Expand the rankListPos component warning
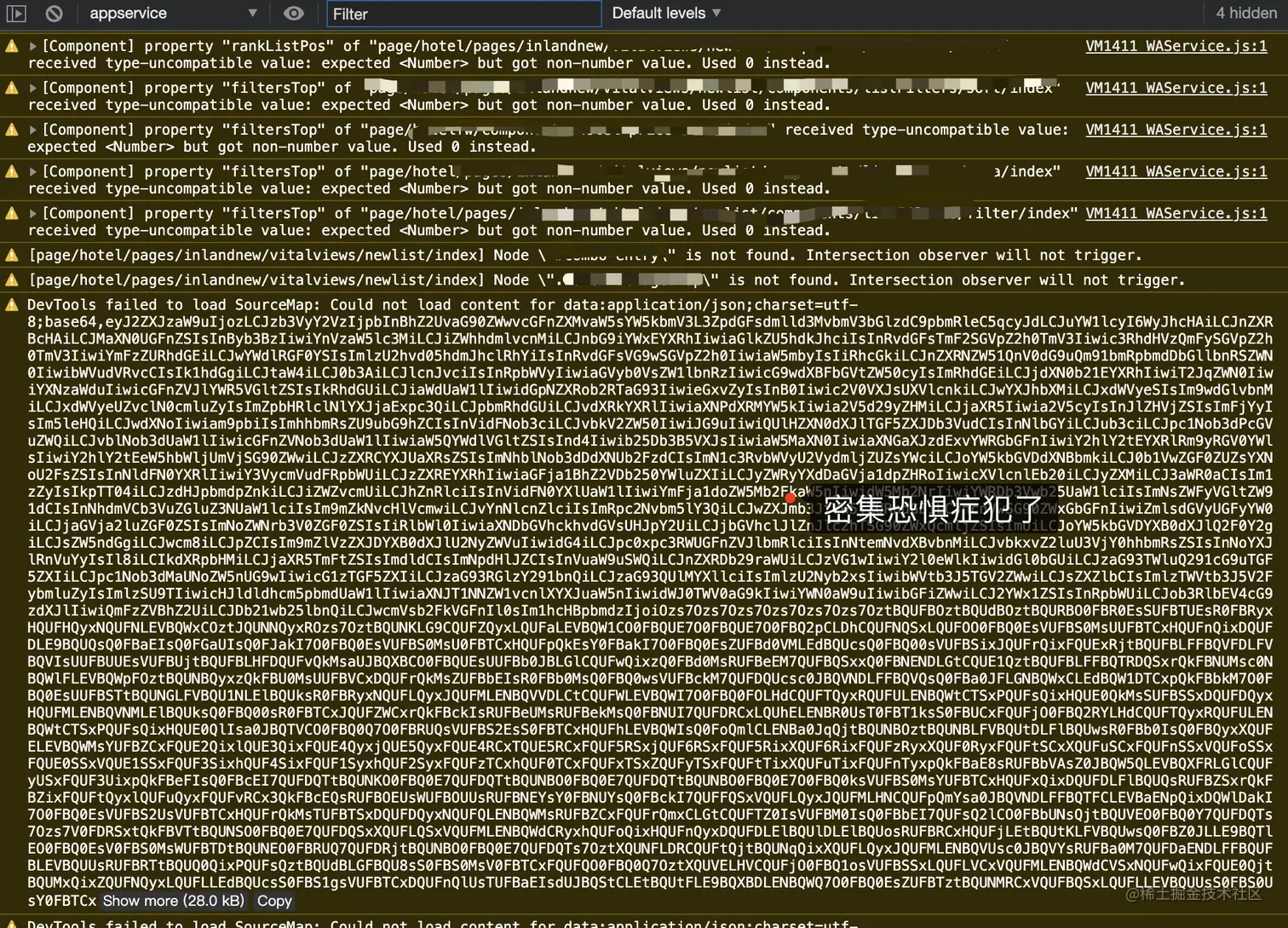Screen dimensions: 1288x928 click(33, 46)
